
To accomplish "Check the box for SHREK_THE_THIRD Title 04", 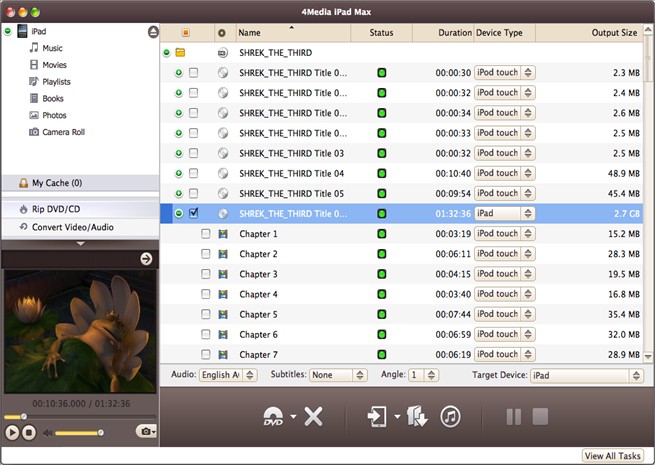I will [x=193, y=173].
